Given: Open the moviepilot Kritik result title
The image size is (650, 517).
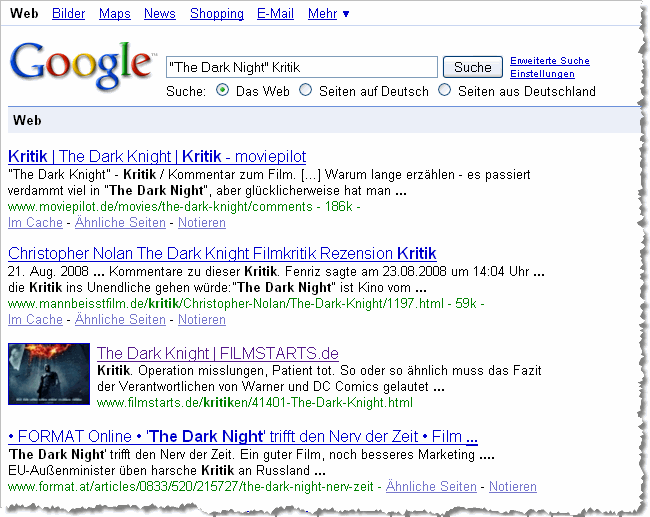Looking at the screenshot, I should point(157,157).
